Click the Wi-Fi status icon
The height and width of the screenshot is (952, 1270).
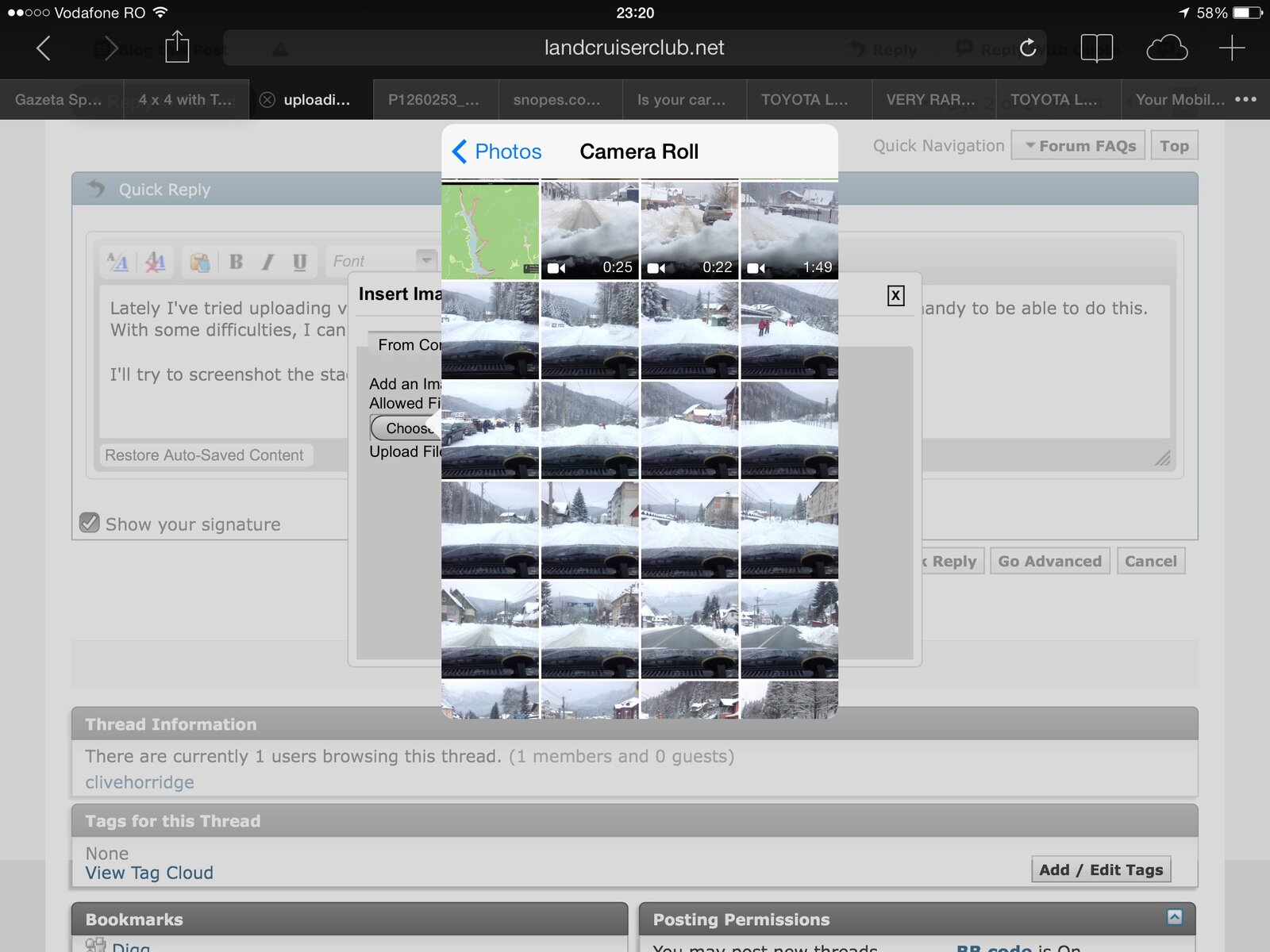[x=160, y=12]
